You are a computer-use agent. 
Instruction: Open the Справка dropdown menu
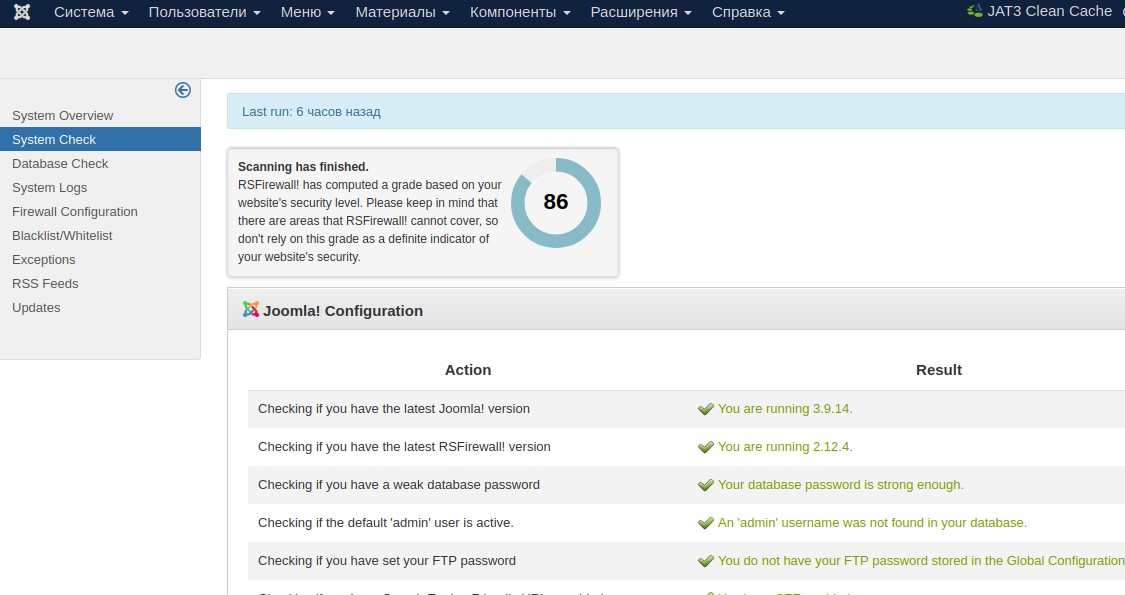click(x=748, y=12)
